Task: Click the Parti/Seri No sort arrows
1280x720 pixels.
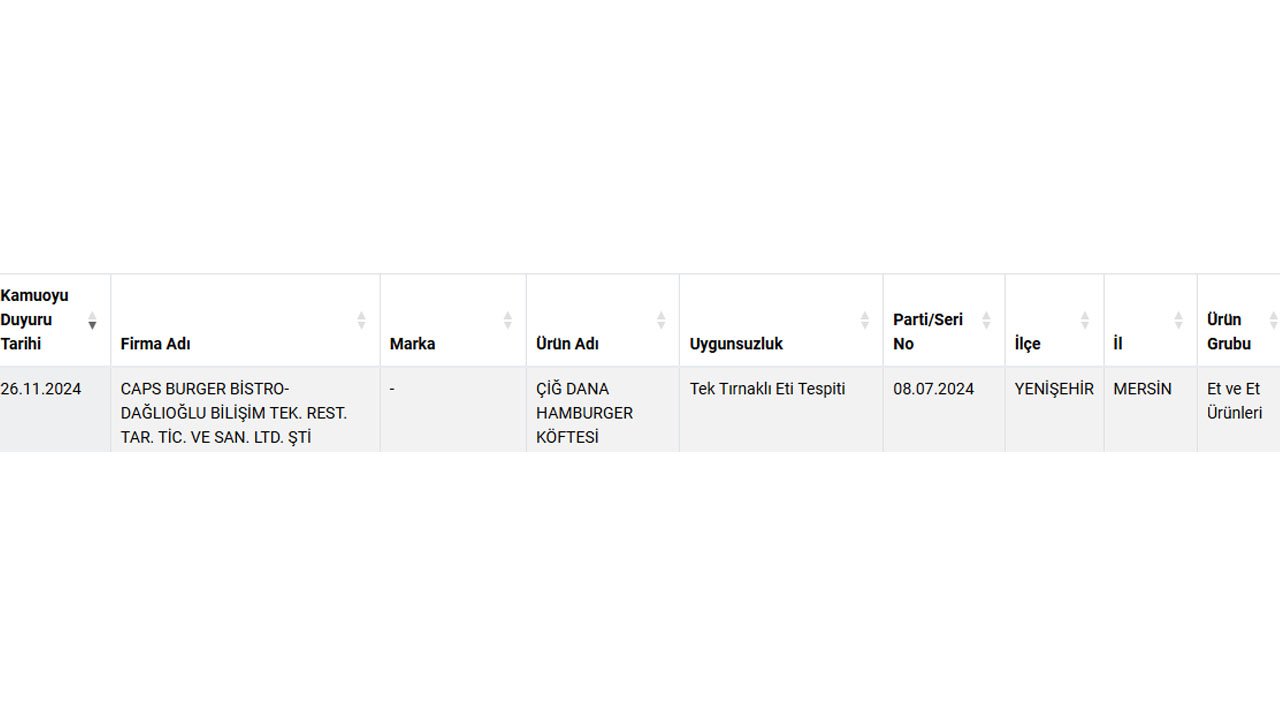Action: point(986,320)
